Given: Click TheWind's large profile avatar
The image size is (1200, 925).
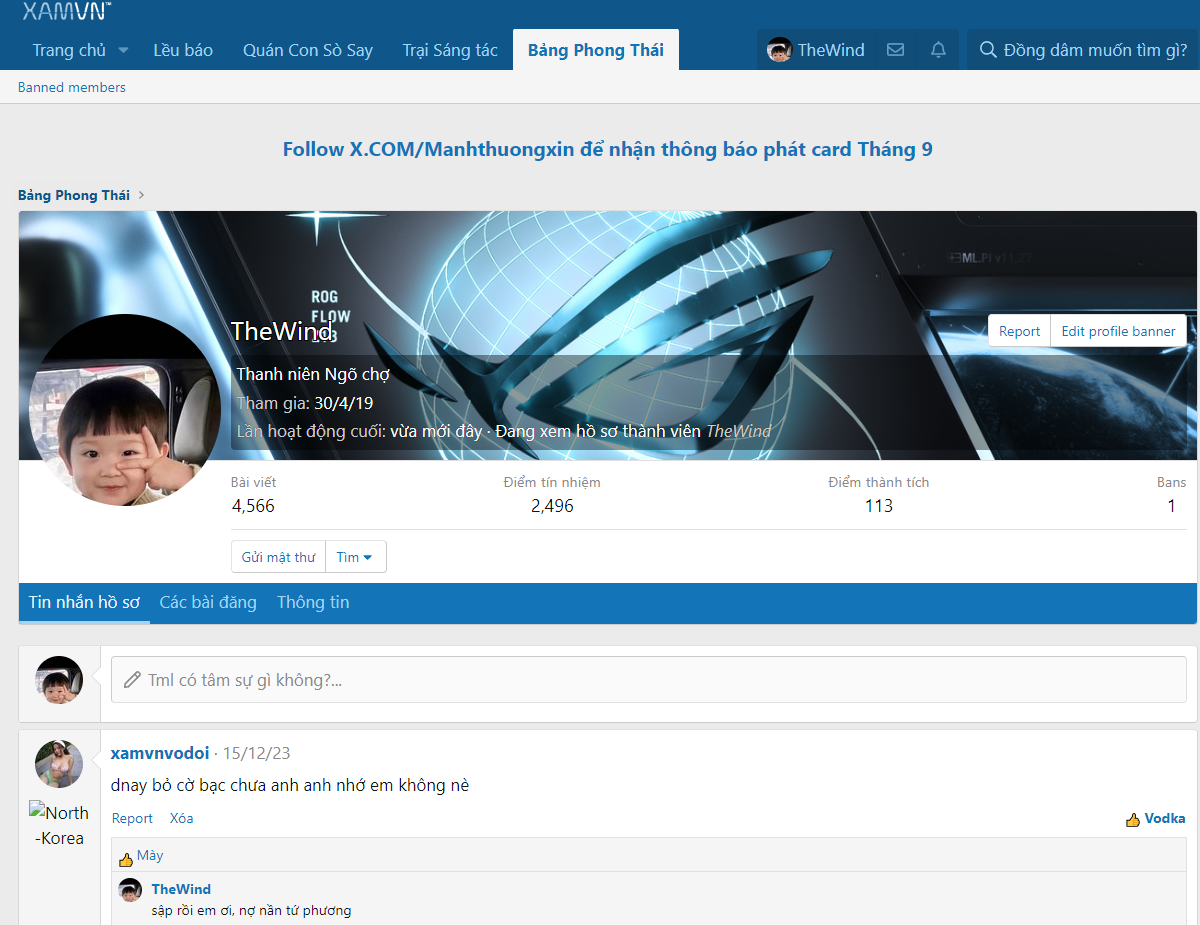Looking at the screenshot, I should tap(126, 410).
